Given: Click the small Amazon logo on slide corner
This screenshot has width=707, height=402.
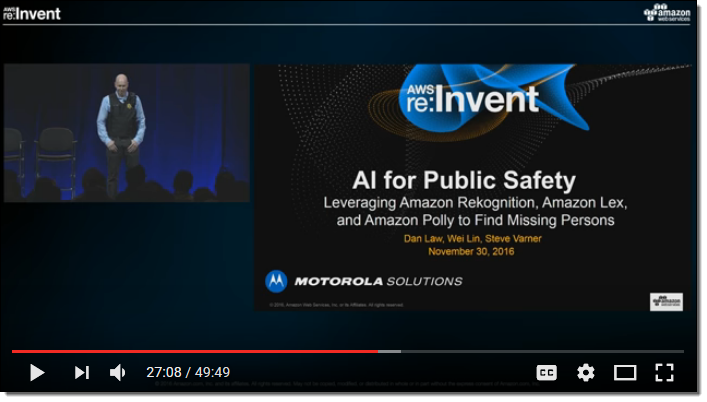Looking at the screenshot, I should pyautogui.click(x=666, y=302).
